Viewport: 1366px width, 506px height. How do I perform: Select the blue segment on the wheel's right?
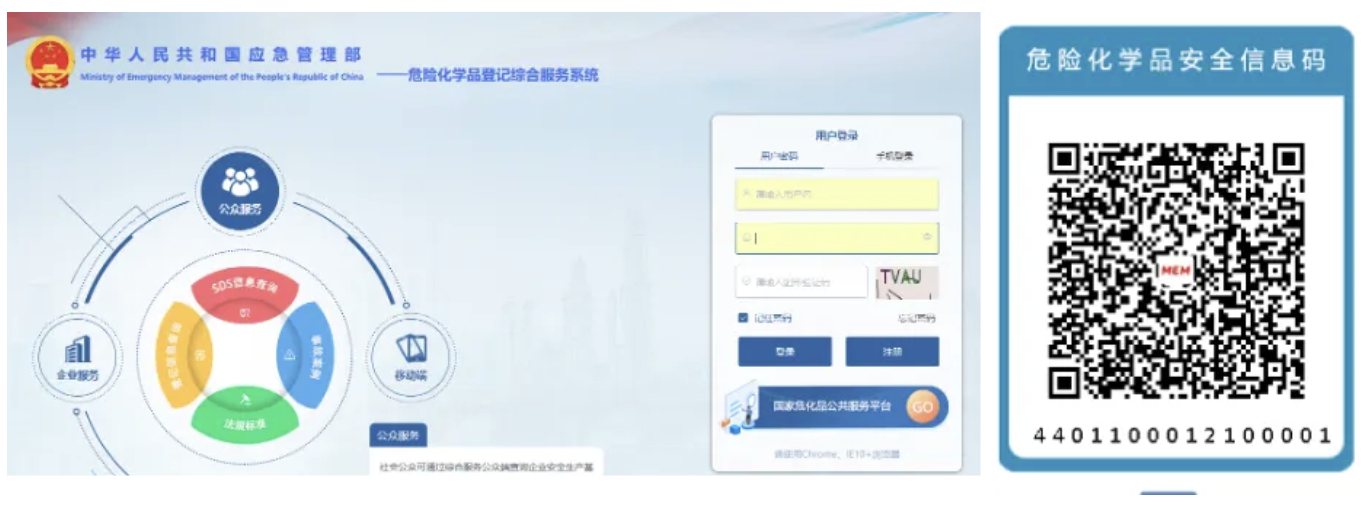pos(304,353)
